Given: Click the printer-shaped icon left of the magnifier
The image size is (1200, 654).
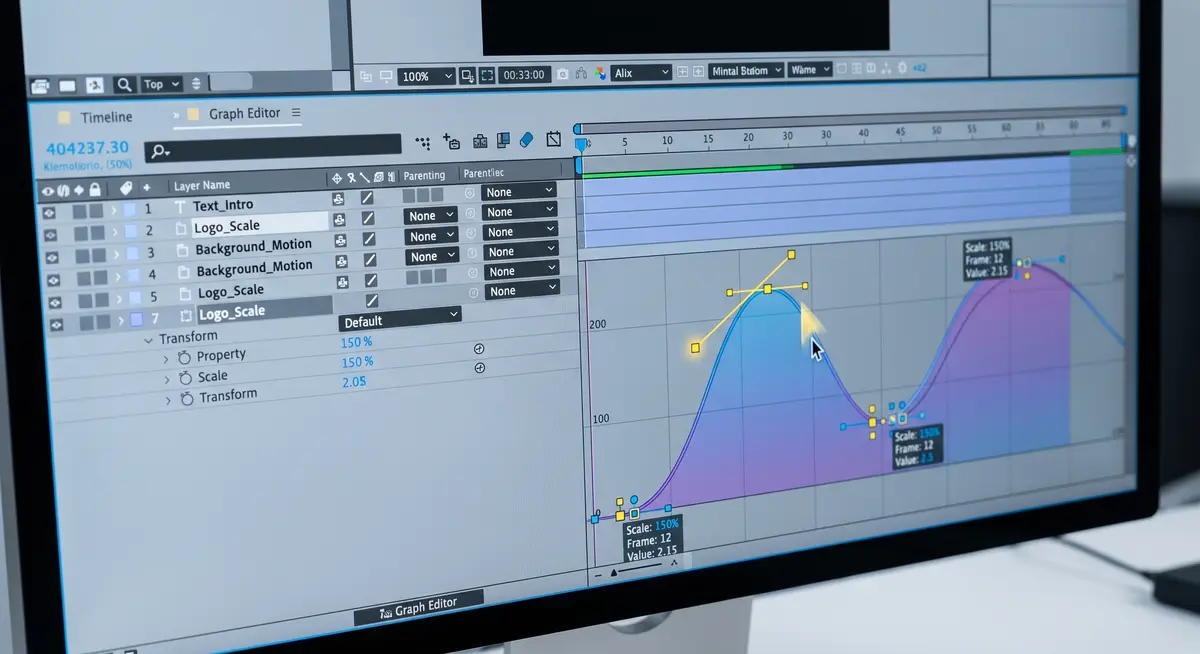Looking at the screenshot, I should click(x=40, y=86).
